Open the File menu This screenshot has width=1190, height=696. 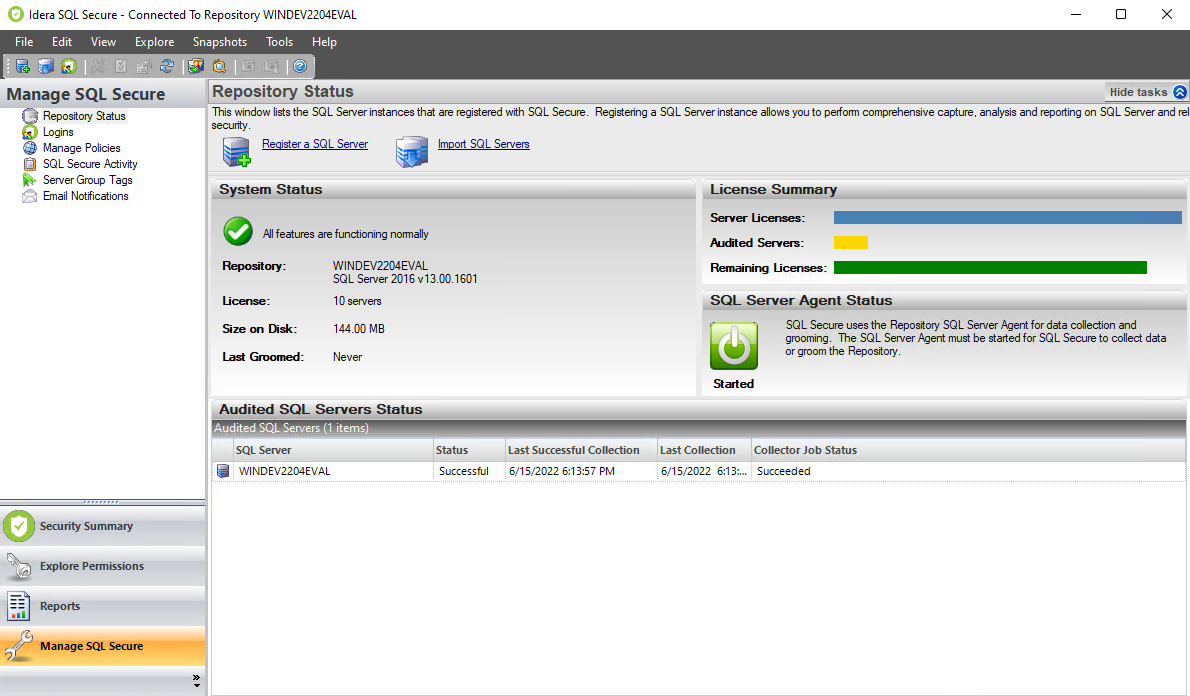coord(24,42)
